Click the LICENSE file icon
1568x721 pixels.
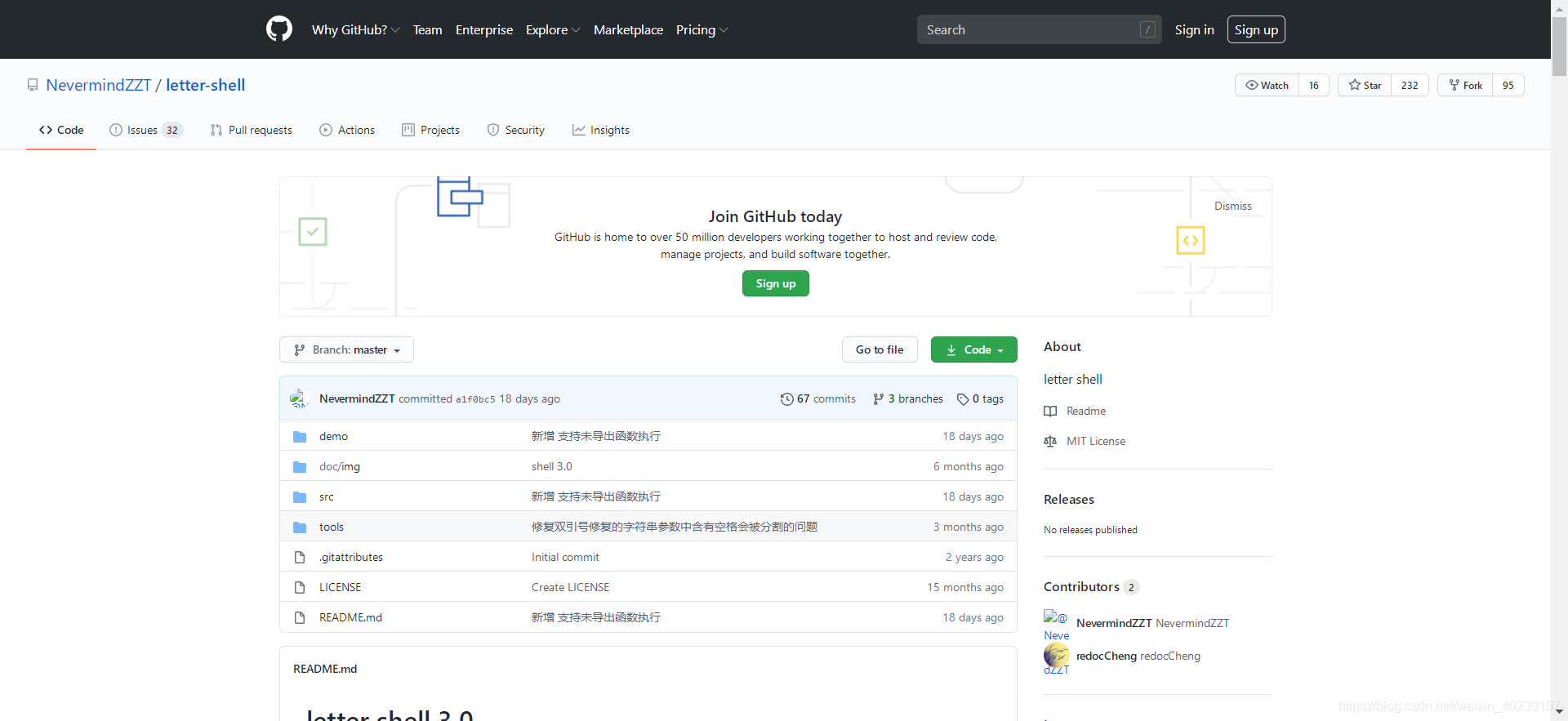tap(300, 588)
